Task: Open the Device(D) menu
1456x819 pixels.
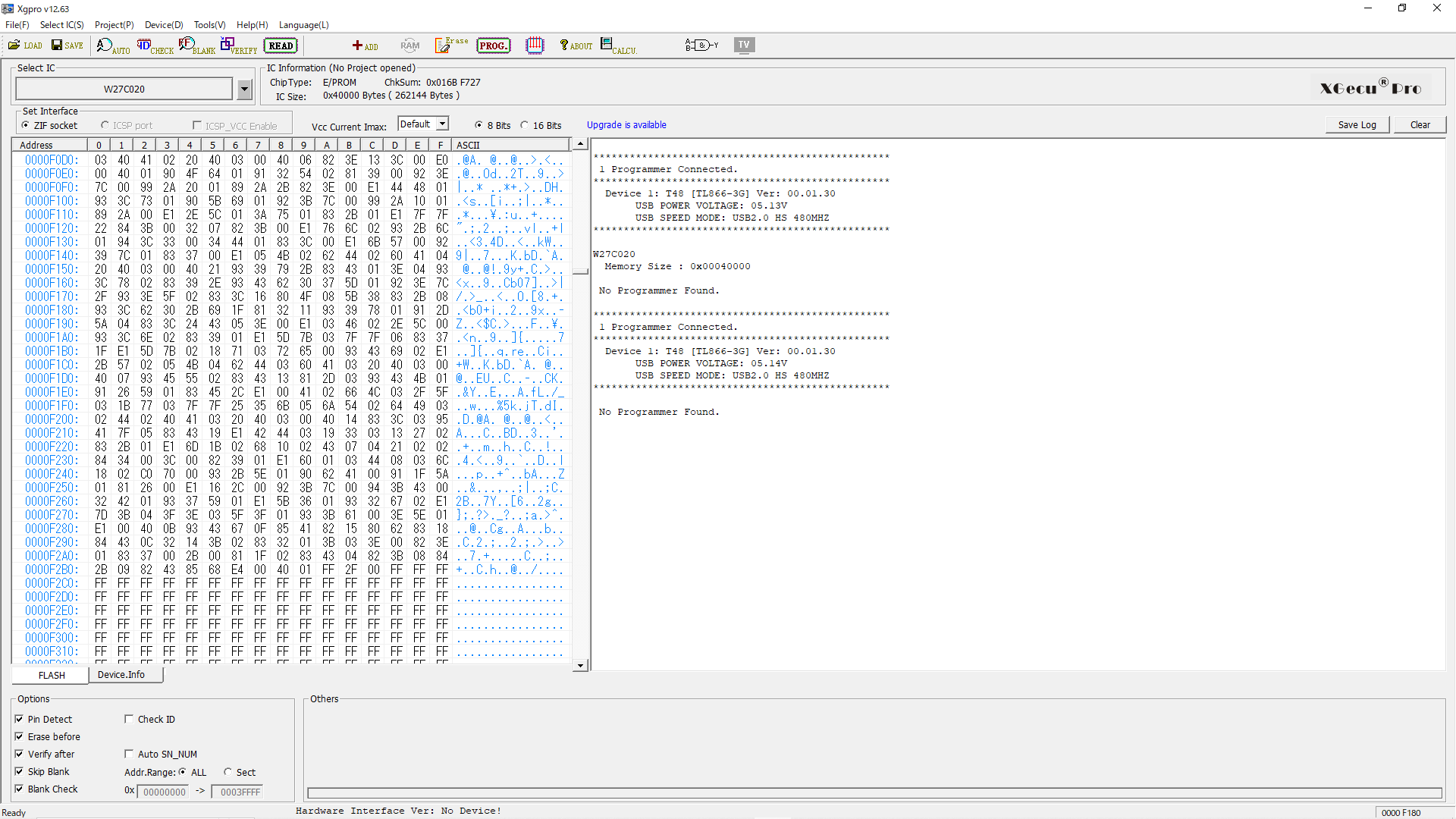Action: tap(164, 25)
